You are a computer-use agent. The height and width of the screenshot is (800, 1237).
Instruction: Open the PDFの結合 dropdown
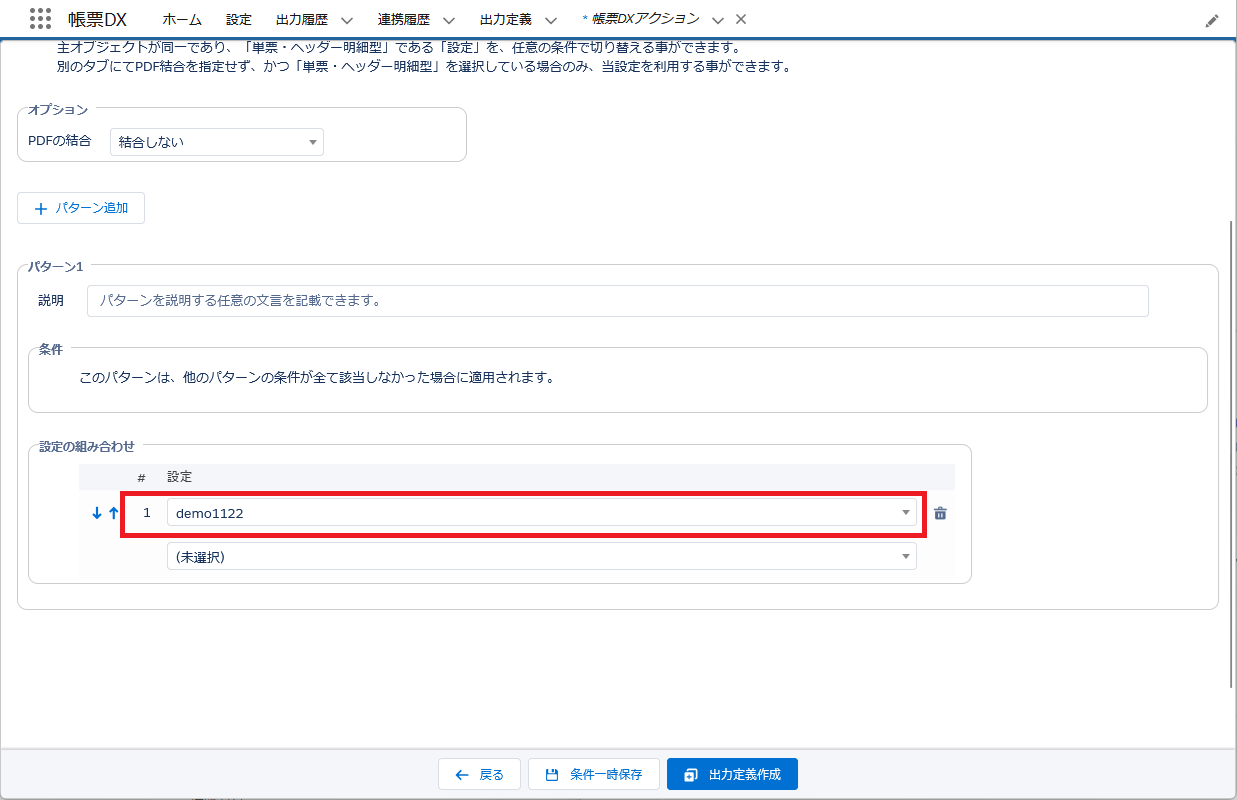(216, 142)
